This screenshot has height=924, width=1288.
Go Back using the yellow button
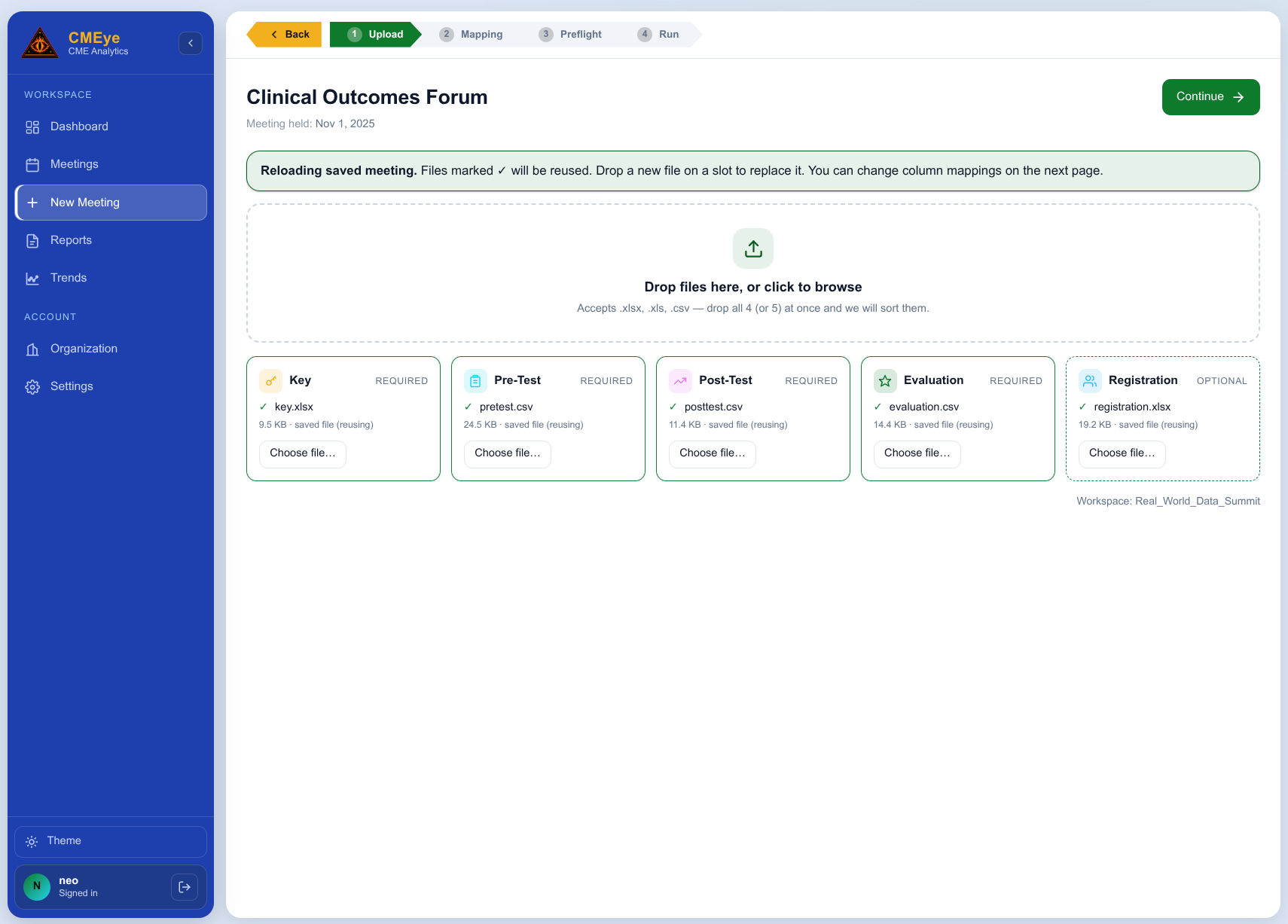coord(285,35)
